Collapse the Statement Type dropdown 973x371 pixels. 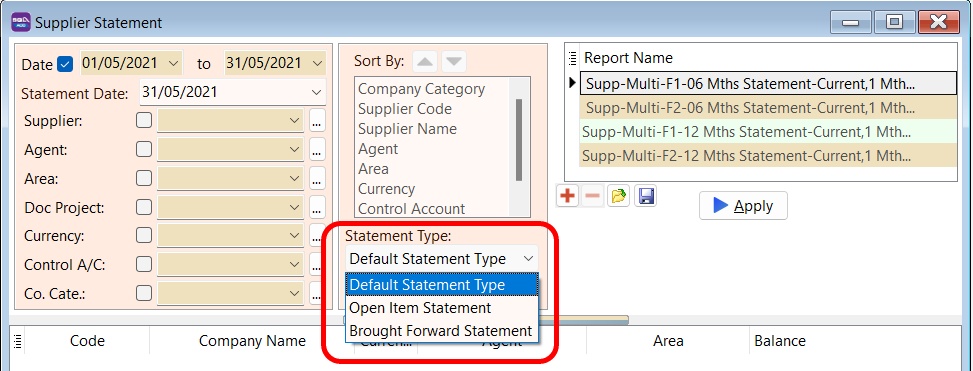(x=529, y=259)
